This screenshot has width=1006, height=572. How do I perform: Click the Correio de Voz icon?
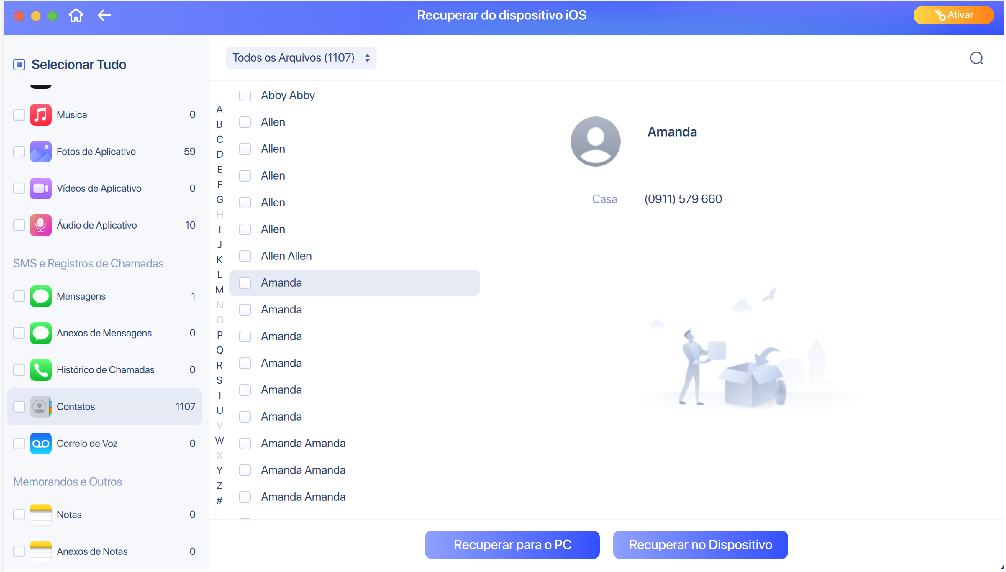pos(41,443)
